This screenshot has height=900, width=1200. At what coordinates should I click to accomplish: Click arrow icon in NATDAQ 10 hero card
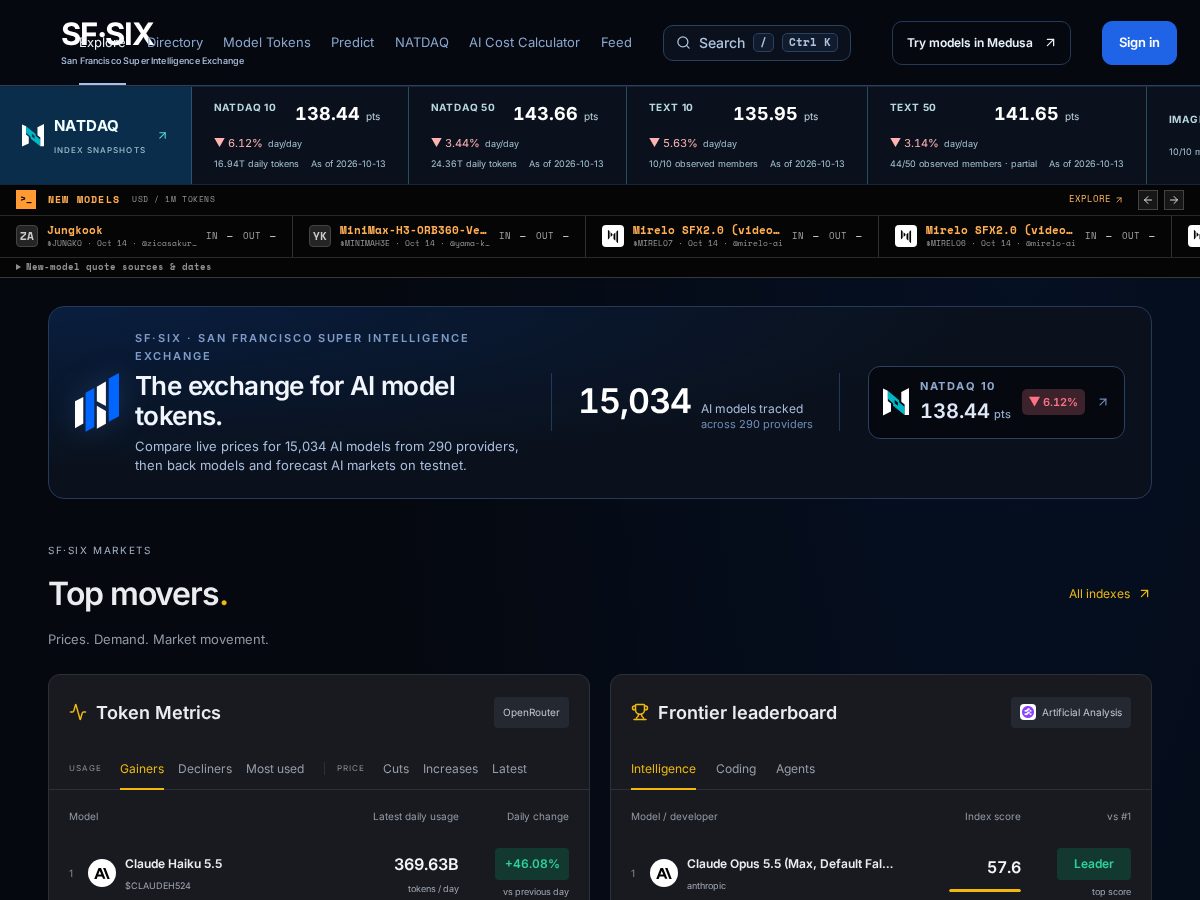tap(1103, 402)
